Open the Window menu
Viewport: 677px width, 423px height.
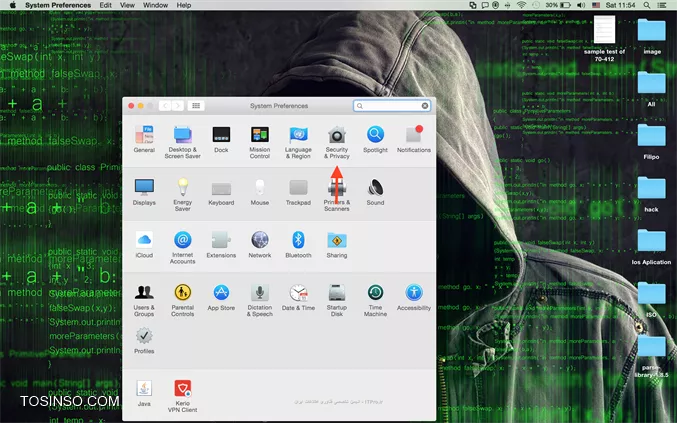(x=155, y=5)
